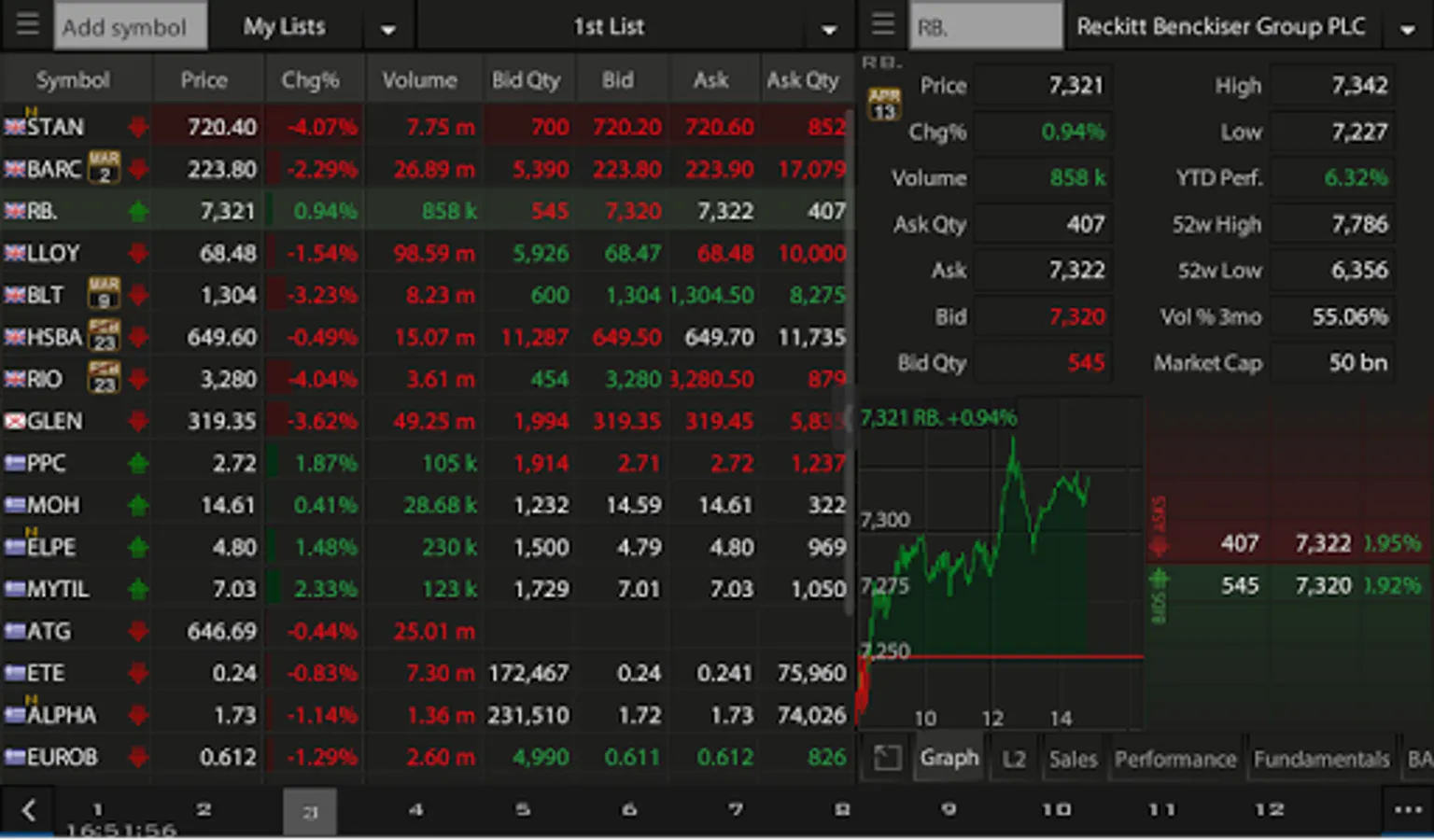Screen dimensions: 1434x840
Task: Click the MYTIL ask price 7.03
Action: click(x=731, y=589)
